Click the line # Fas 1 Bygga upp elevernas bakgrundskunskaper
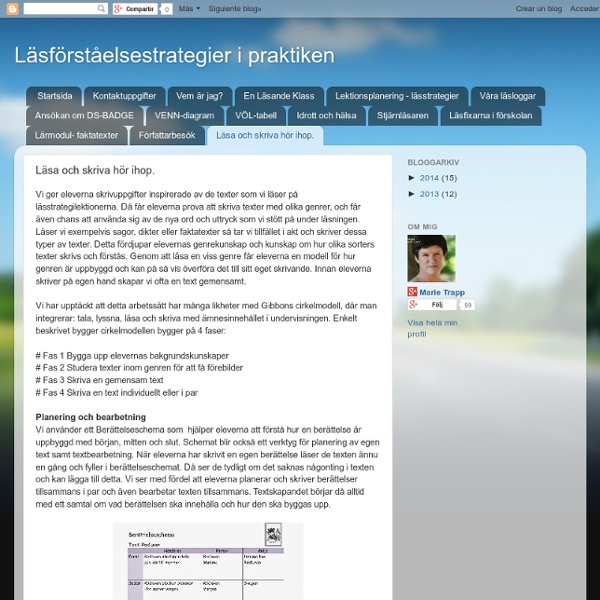The height and width of the screenshot is (600, 600). click(x=132, y=356)
